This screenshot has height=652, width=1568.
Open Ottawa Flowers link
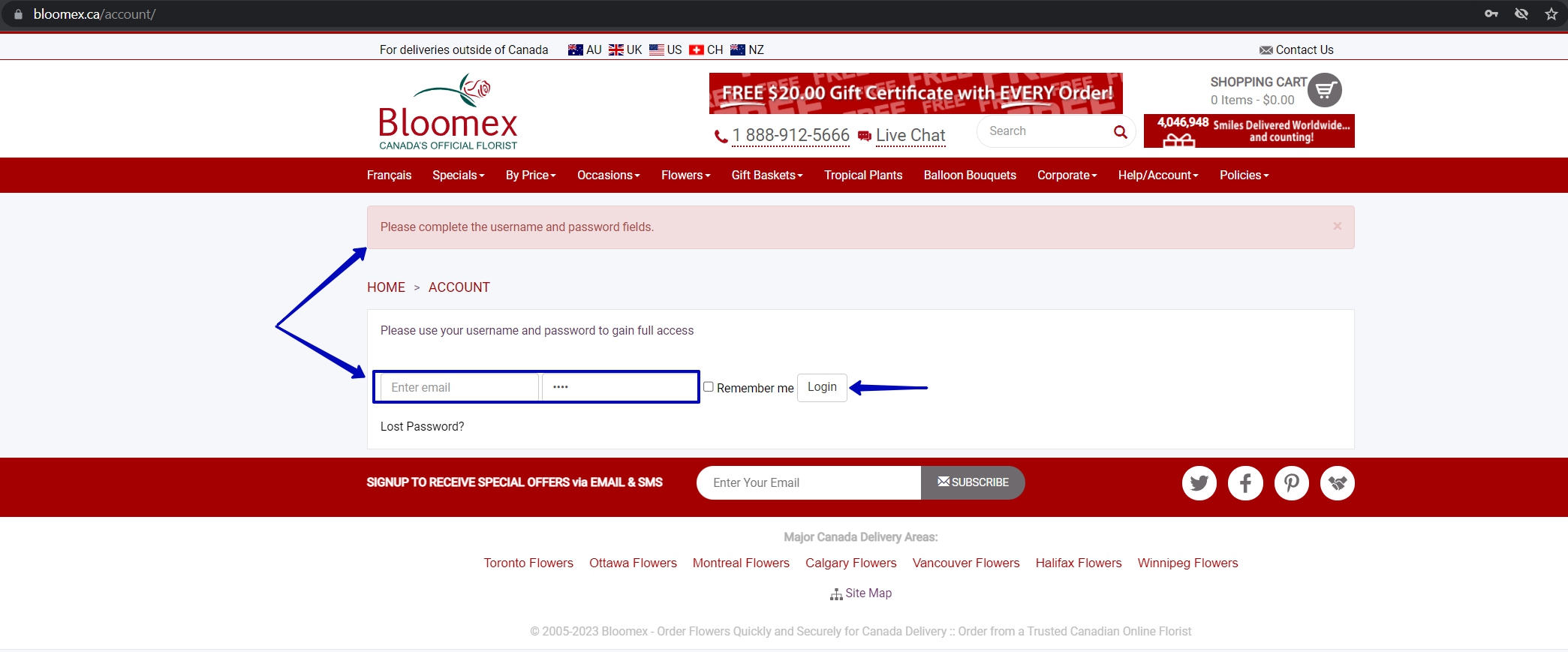tap(633, 563)
